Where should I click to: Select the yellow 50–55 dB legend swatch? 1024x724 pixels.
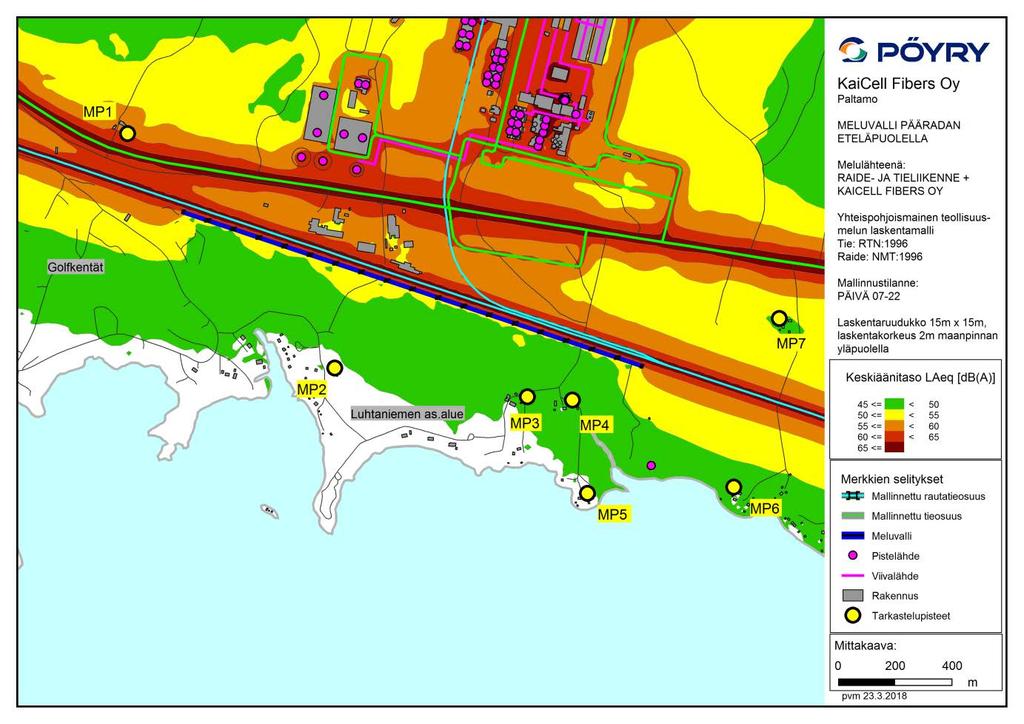tap(895, 415)
